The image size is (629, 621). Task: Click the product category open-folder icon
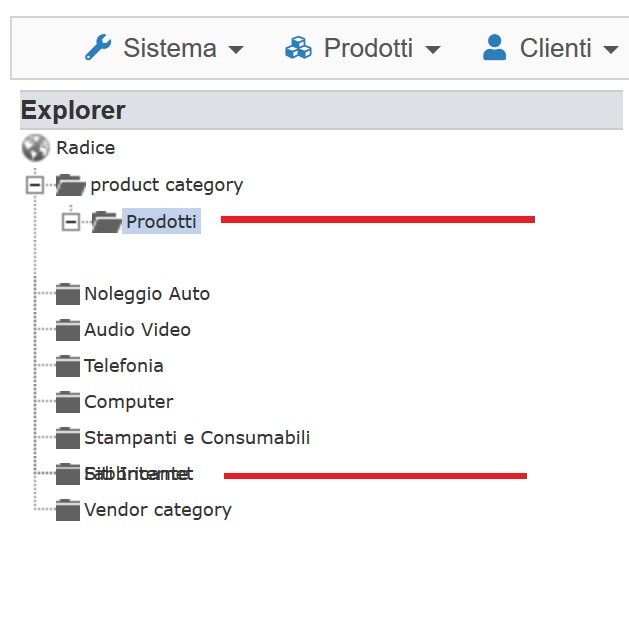coord(71,185)
